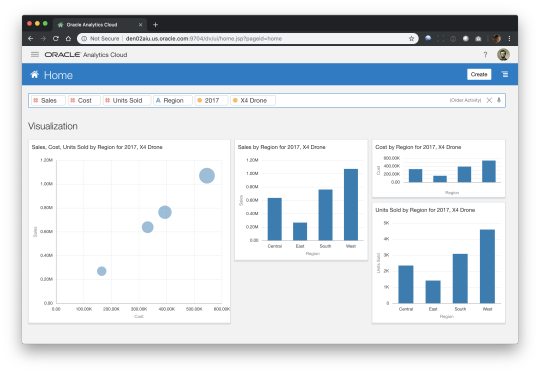The height and width of the screenshot is (373, 540).
Task: Click the Home house icon in blue banner
Action: 34,74
